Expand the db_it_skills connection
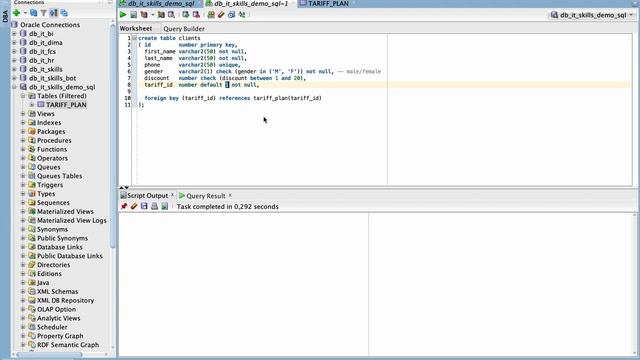640x360 pixels. pyautogui.click(x=14, y=69)
